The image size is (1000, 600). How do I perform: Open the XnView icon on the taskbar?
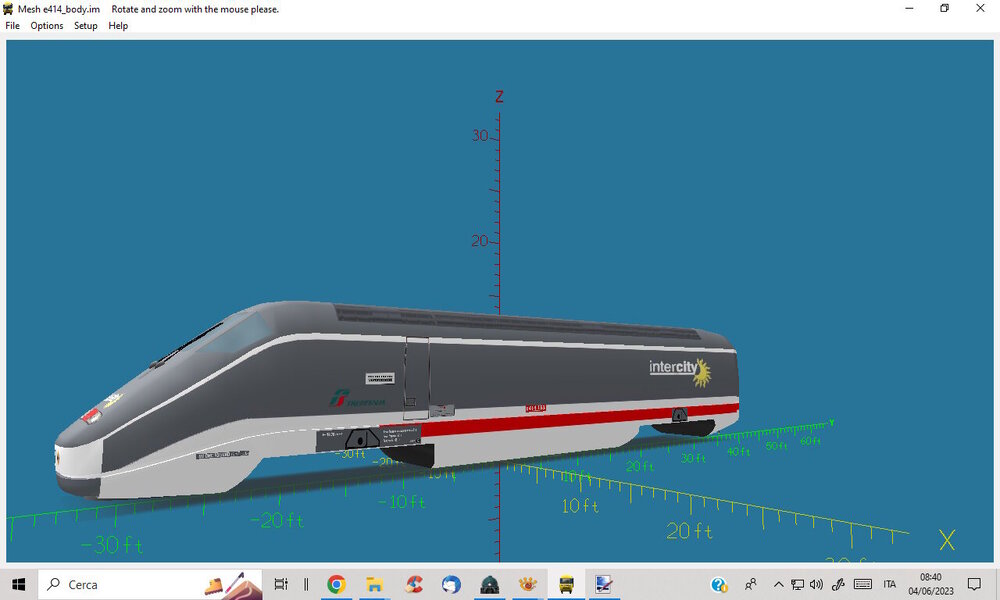[527, 584]
